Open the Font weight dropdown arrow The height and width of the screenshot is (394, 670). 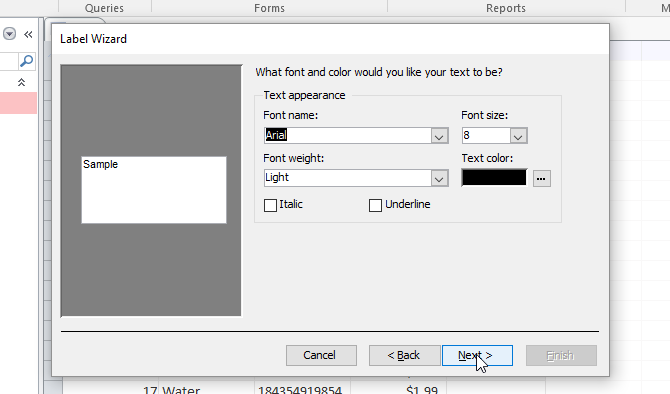point(439,179)
